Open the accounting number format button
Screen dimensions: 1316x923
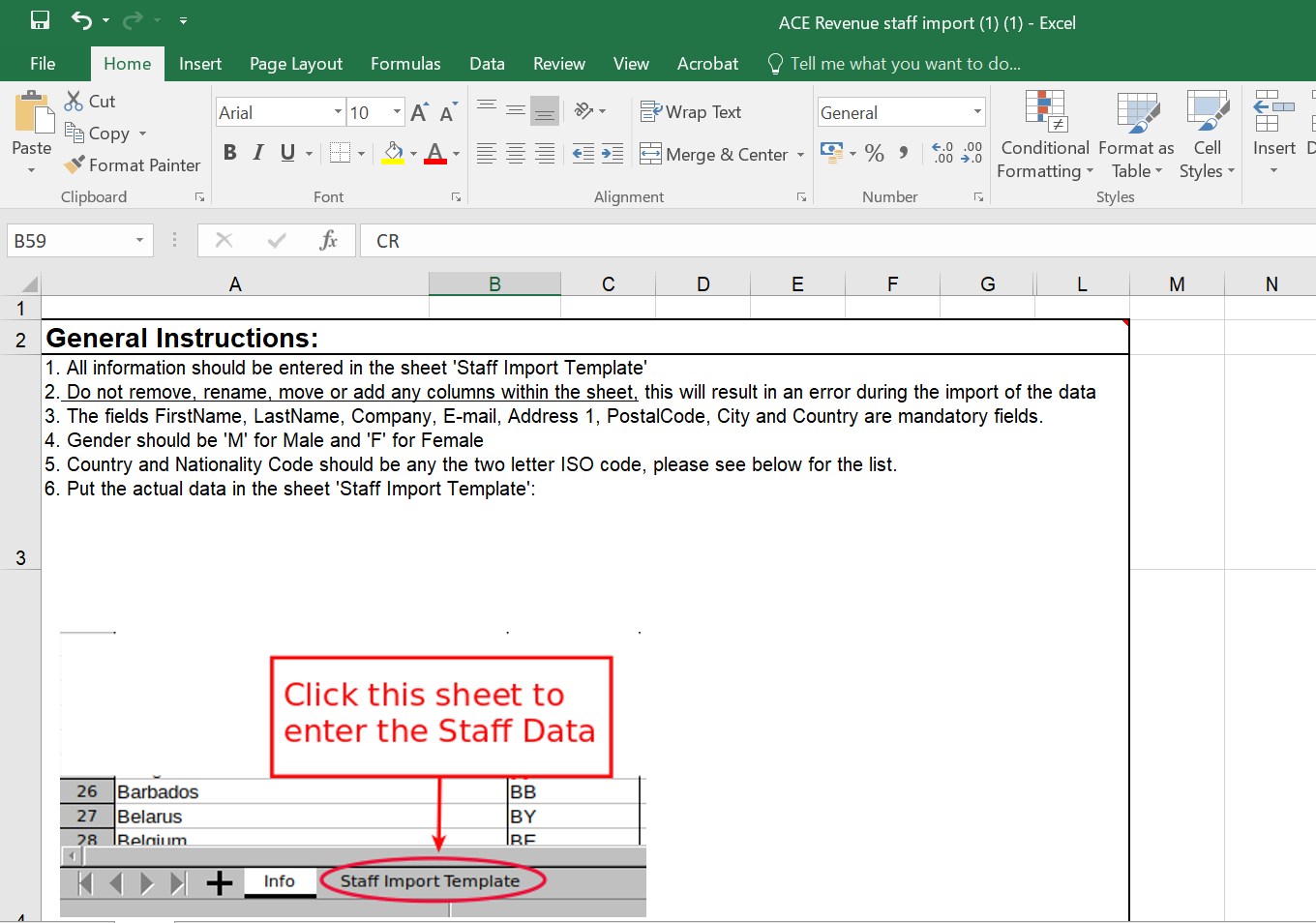coord(832,152)
